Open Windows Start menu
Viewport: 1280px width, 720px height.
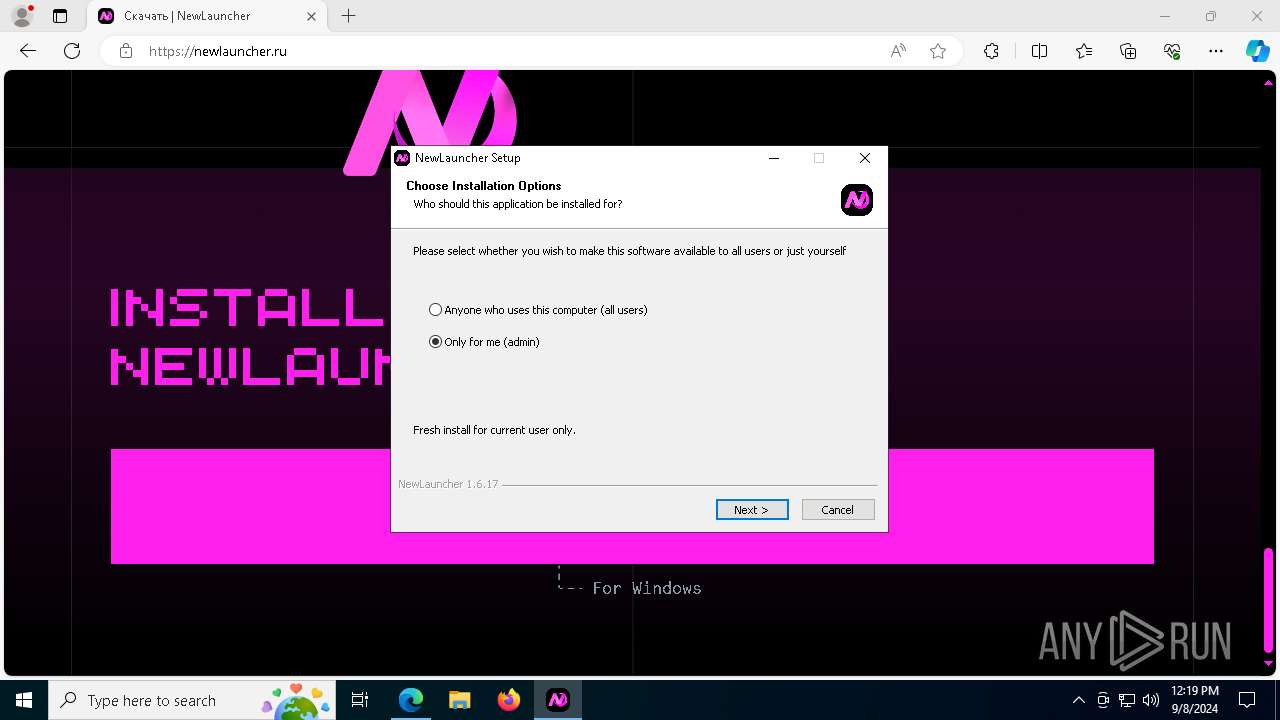pyautogui.click(x=24, y=700)
